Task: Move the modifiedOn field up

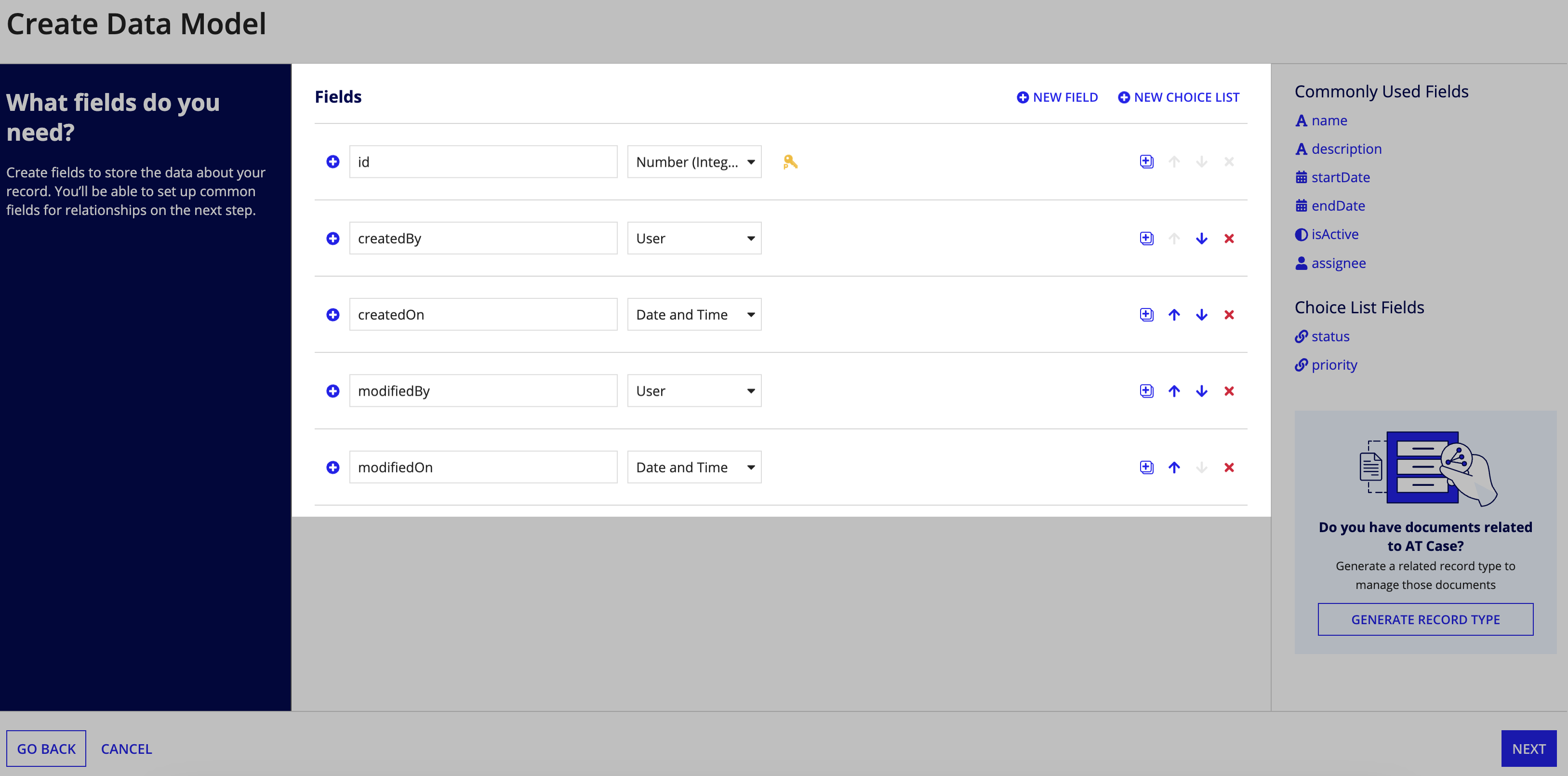Action: [x=1174, y=468]
